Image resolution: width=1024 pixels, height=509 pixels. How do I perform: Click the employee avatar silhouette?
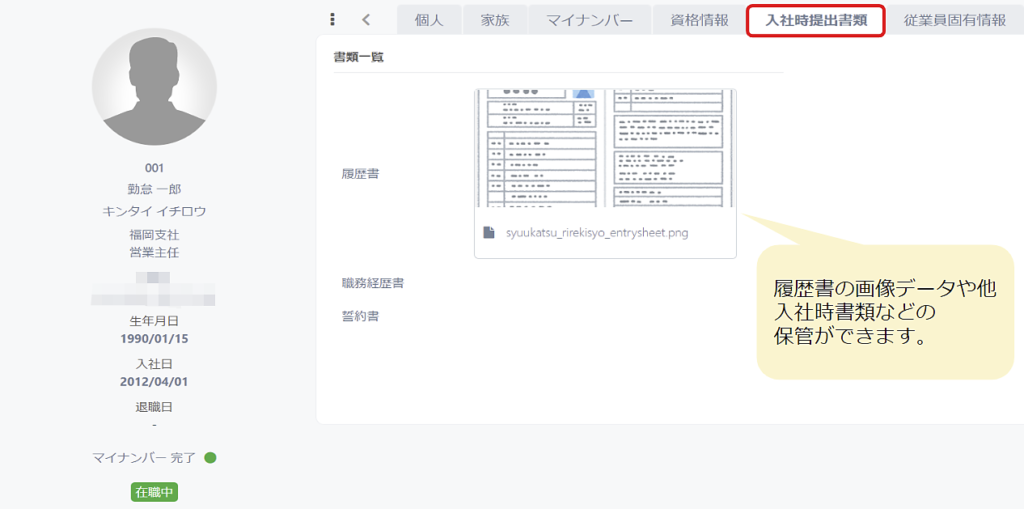coord(154,87)
